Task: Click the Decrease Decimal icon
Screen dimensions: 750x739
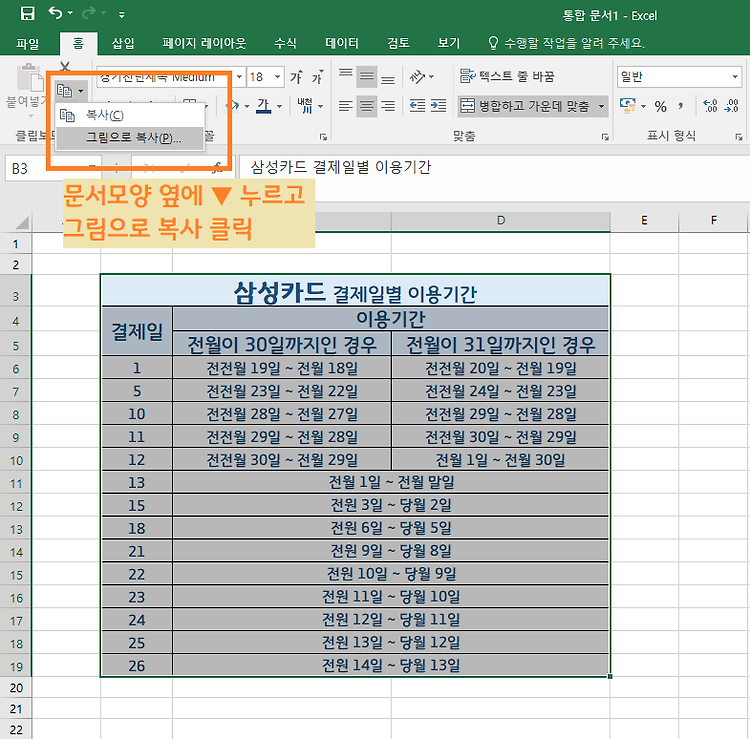Action: click(x=732, y=106)
